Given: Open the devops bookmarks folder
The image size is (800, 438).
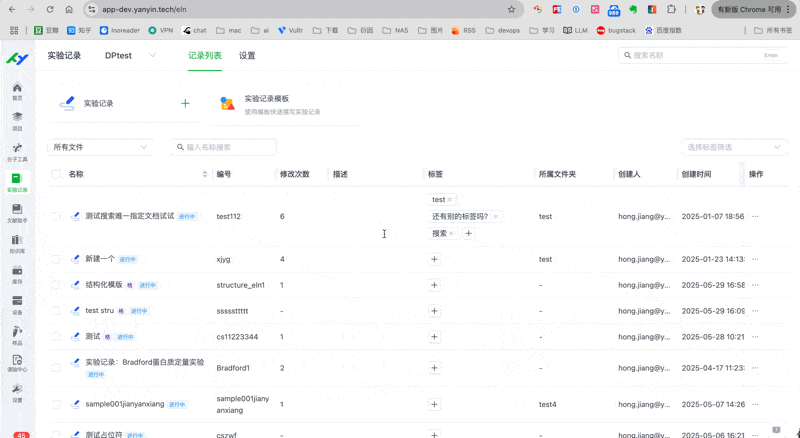Looking at the screenshot, I should [x=503, y=30].
